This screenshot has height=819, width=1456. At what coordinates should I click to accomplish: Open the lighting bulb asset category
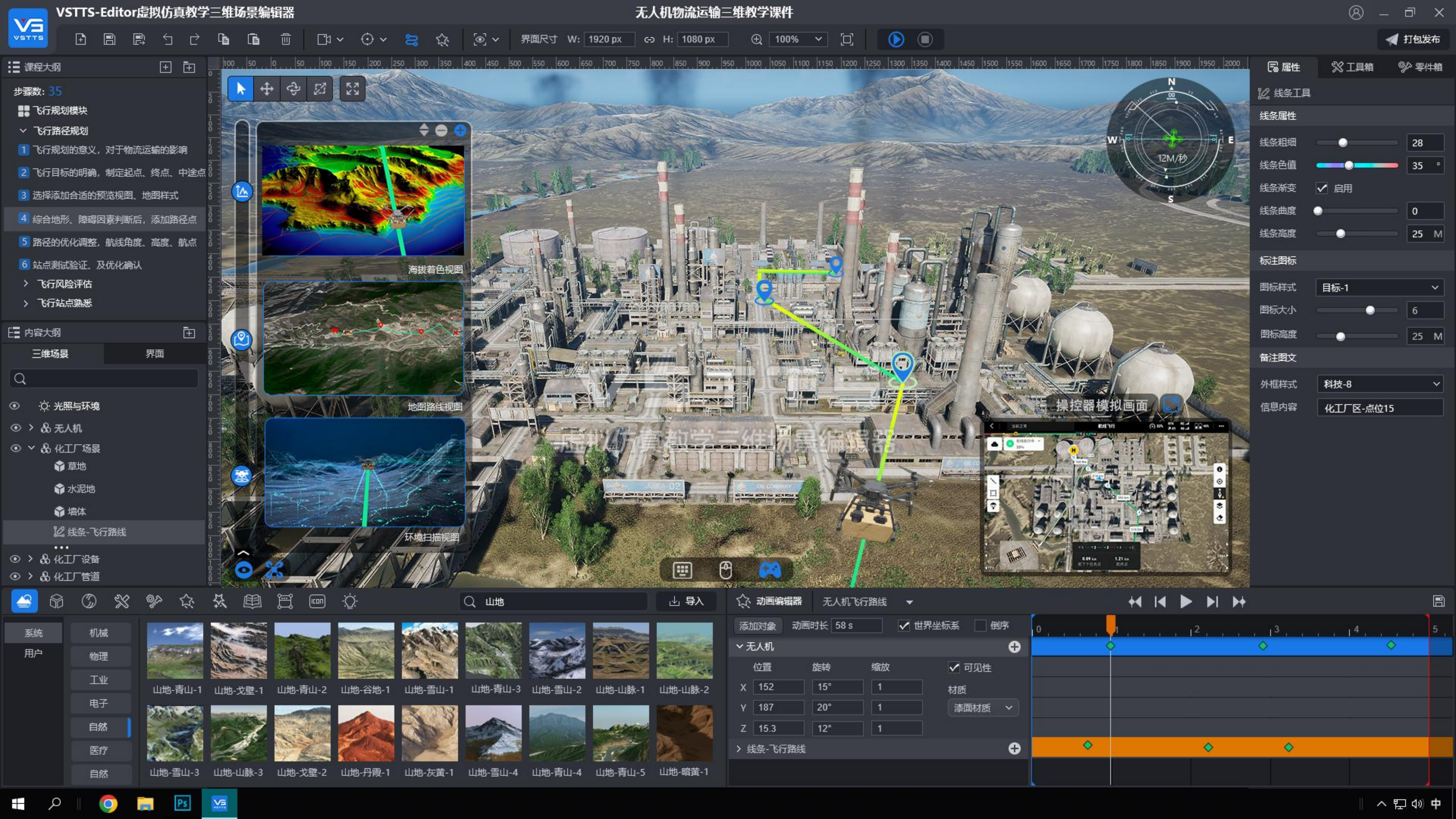click(350, 601)
